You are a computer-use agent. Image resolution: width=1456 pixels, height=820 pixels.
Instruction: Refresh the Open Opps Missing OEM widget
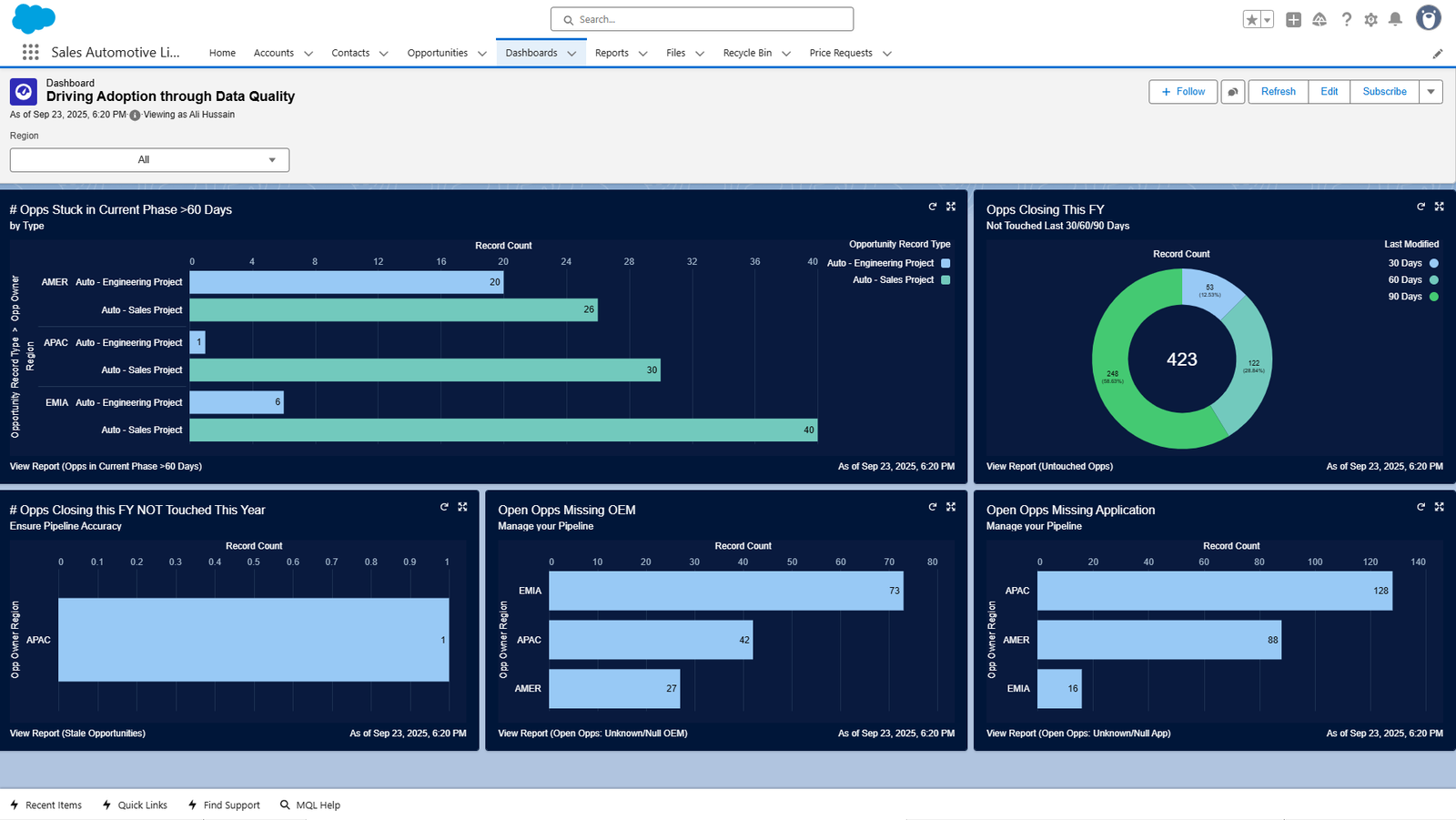tap(932, 507)
